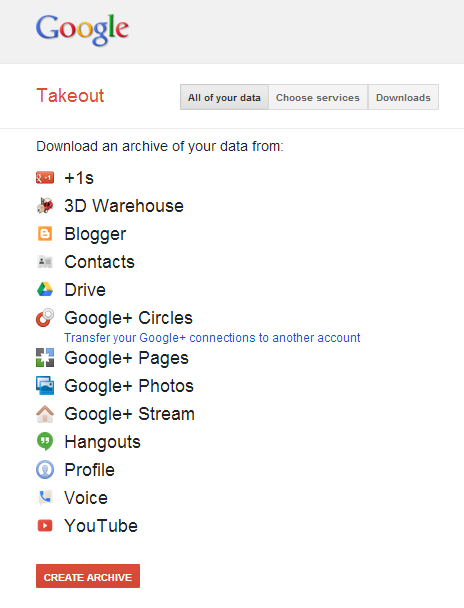Image resolution: width=464 pixels, height=608 pixels.
Task: Open the Choose services tab
Action: pyautogui.click(x=318, y=97)
